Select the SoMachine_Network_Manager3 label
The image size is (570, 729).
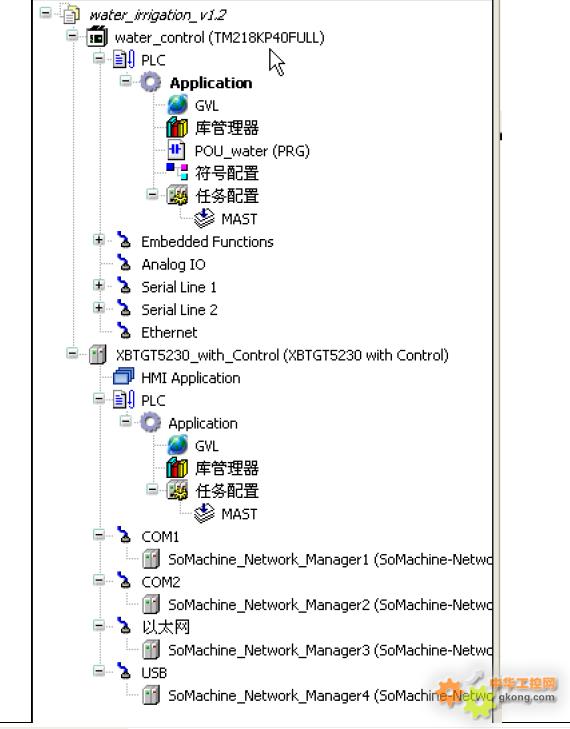330,650
